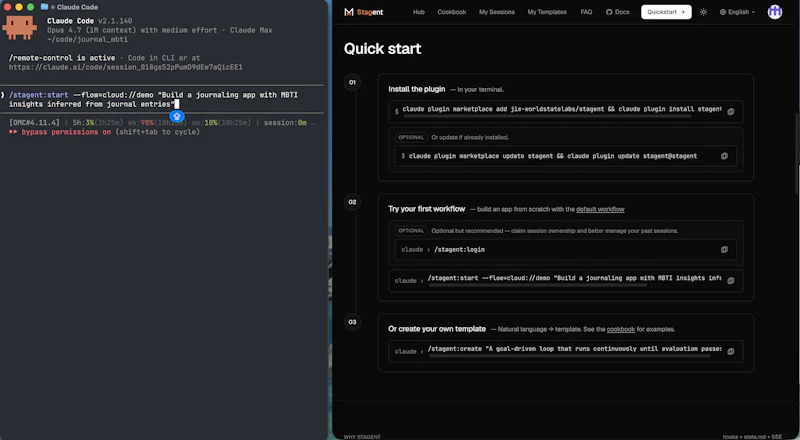
Task: Click the 'Quick start' heading
Action: (x=383, y=49)
